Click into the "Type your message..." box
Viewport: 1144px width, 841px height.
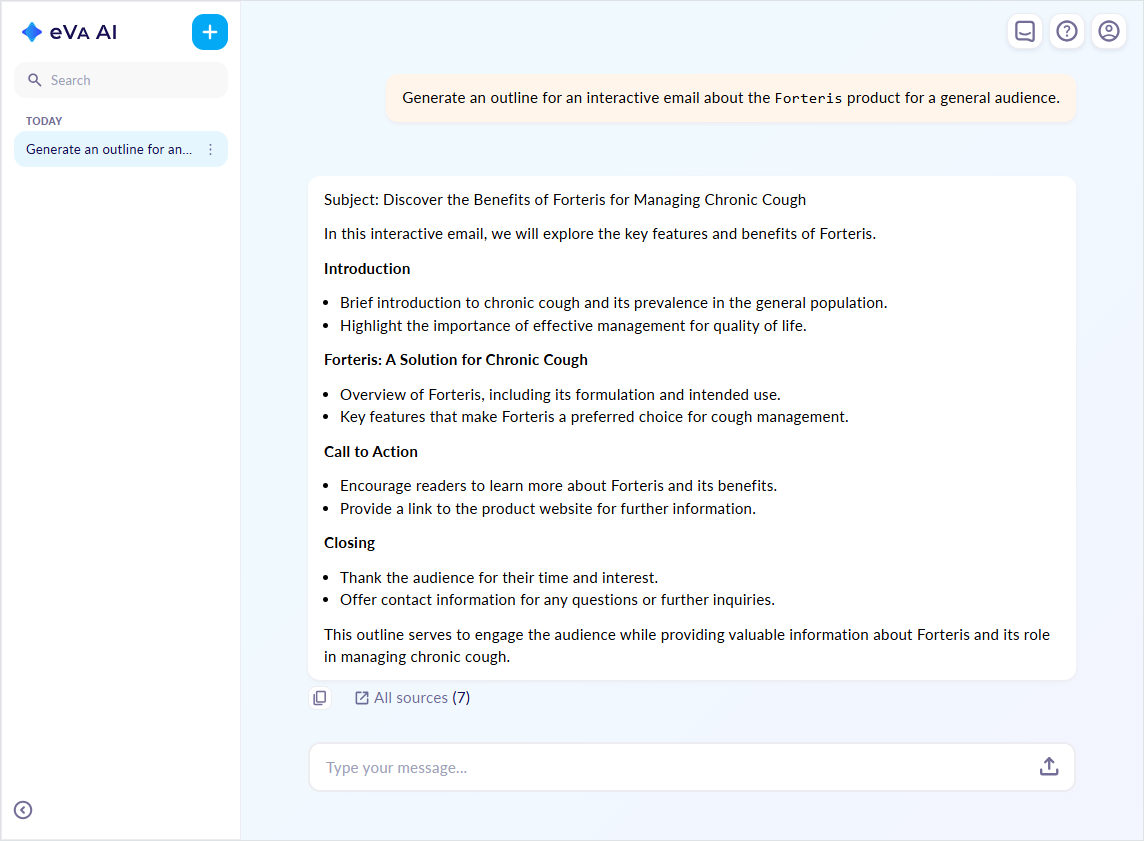point(670,768)
